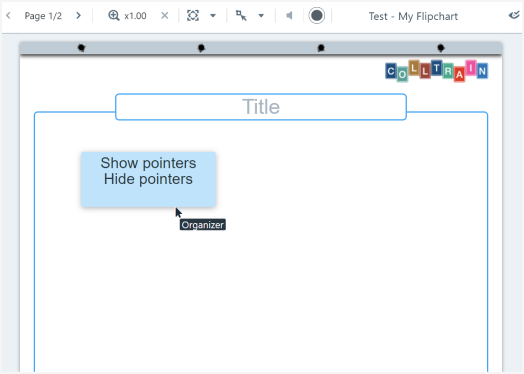The image size is (524, 374).
Task: Go to previous page arrow
Action: click(8, 16)
